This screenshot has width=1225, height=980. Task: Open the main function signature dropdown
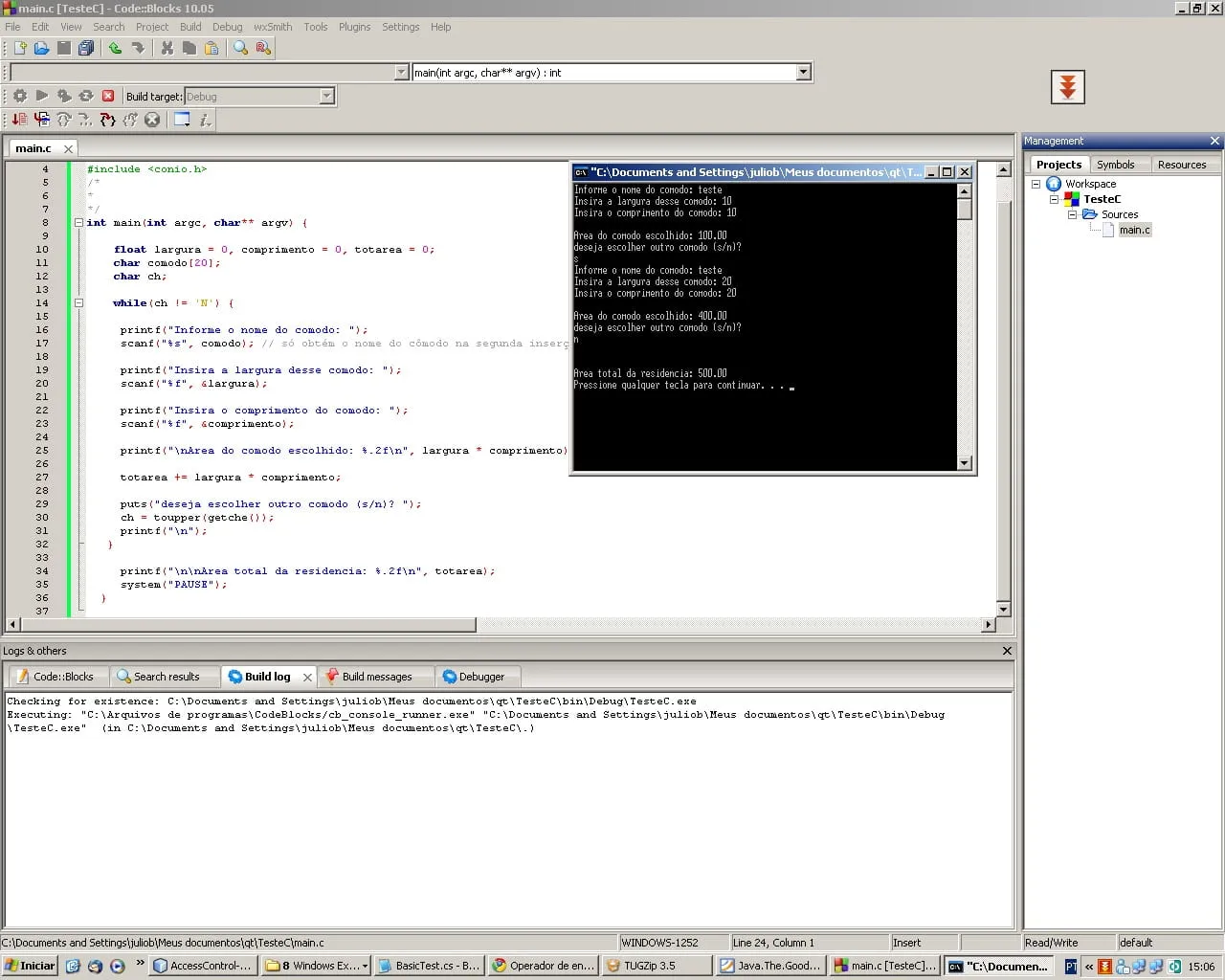[803, 73]
